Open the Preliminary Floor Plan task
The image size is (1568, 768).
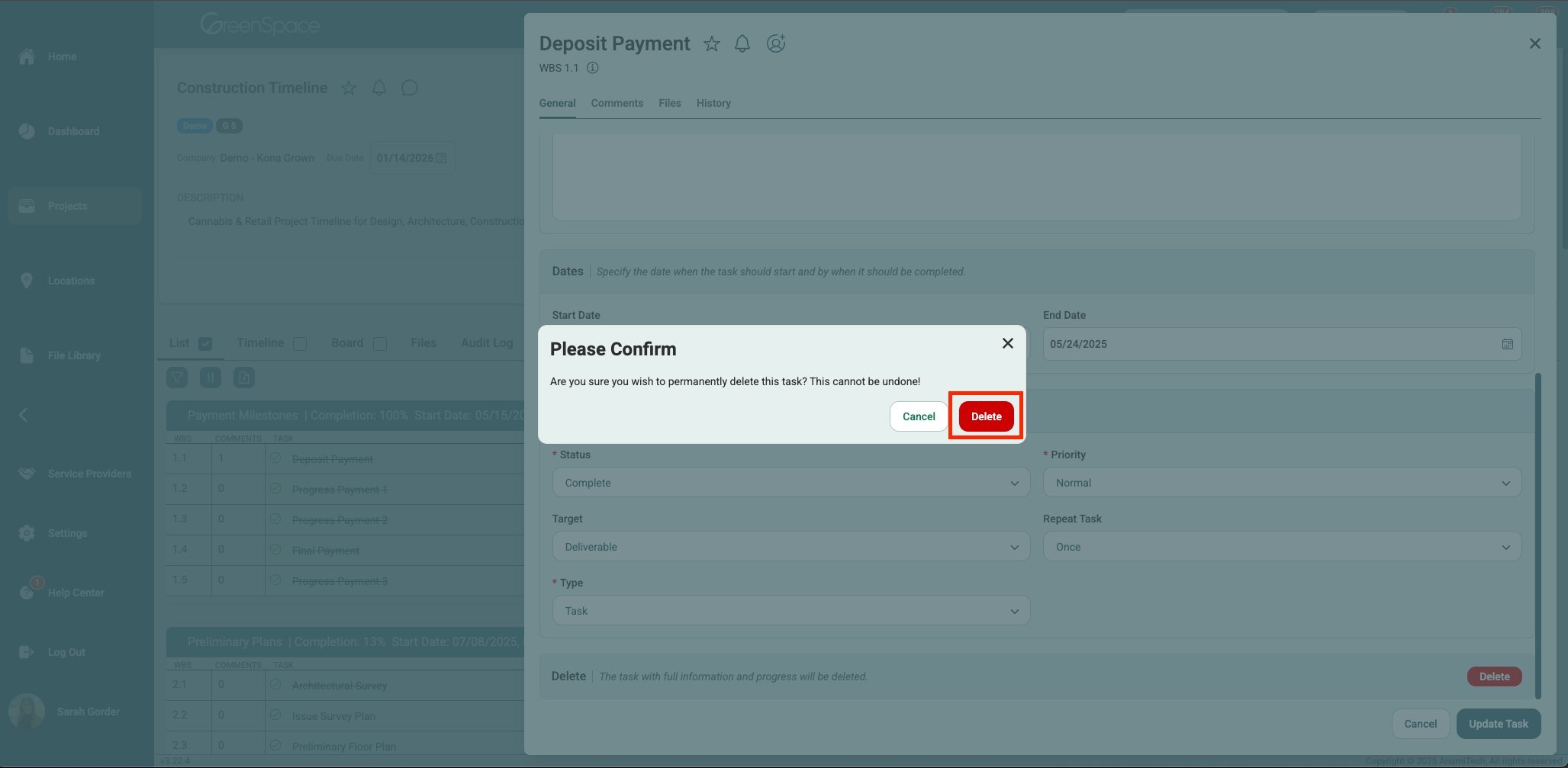343,747
